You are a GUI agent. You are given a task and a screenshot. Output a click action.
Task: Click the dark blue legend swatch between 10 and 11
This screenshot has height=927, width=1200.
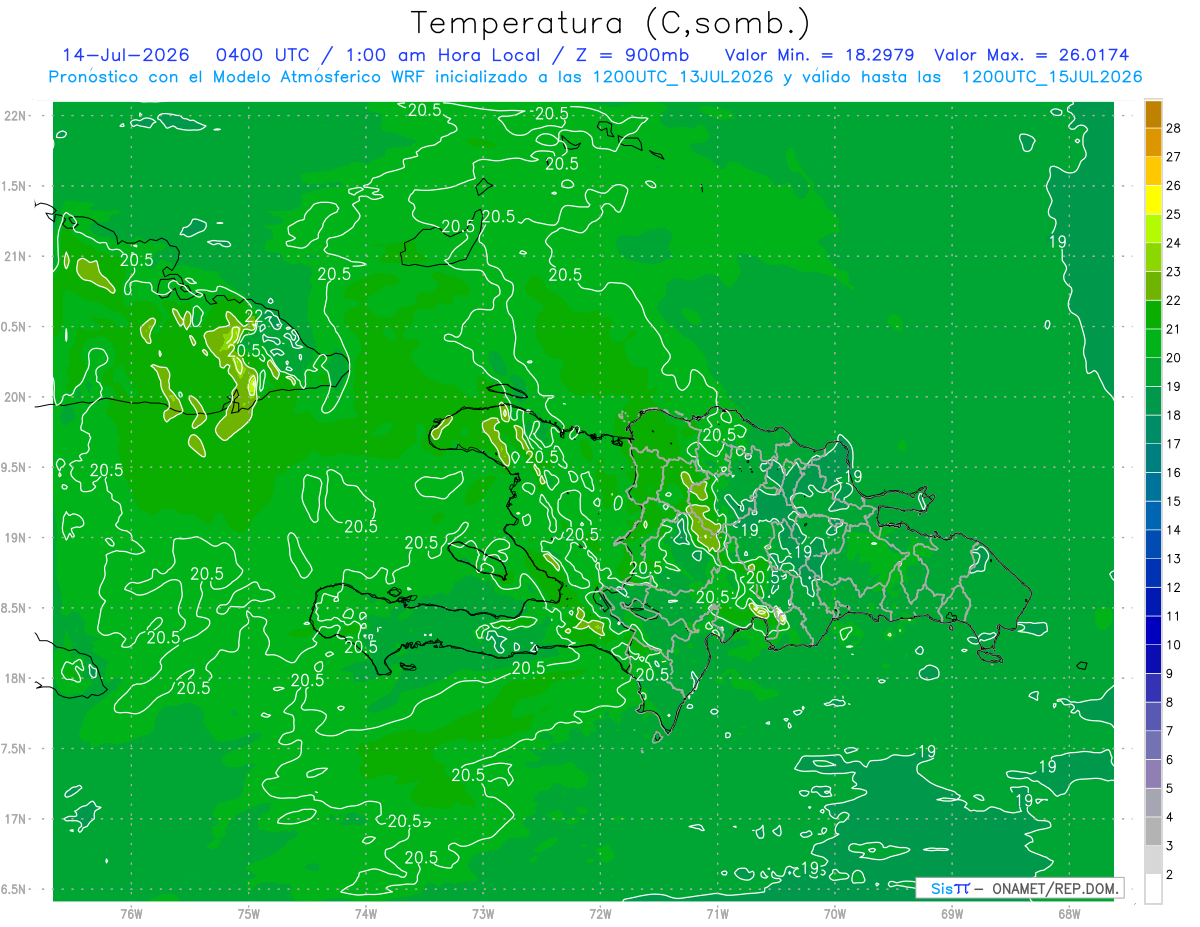pyautogui.click(x=1153, y=630)
